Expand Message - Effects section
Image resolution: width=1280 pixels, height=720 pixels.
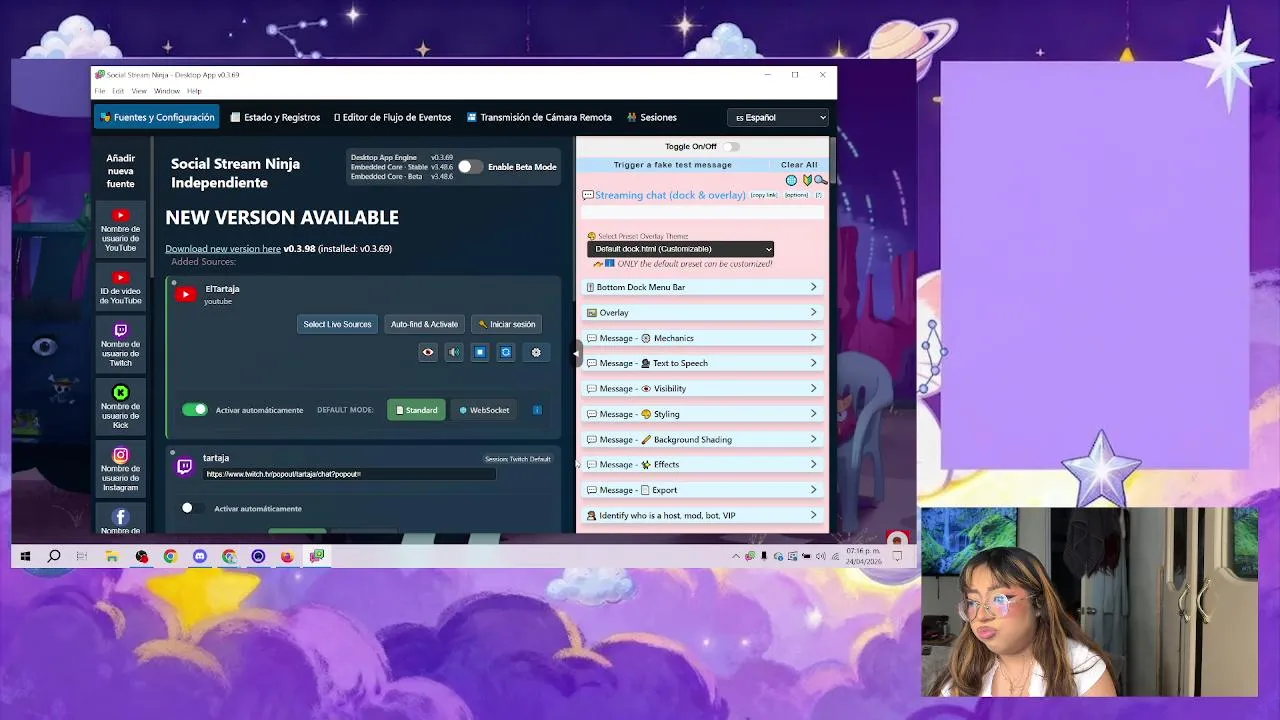pyautogui.click(x=702, y=465)
